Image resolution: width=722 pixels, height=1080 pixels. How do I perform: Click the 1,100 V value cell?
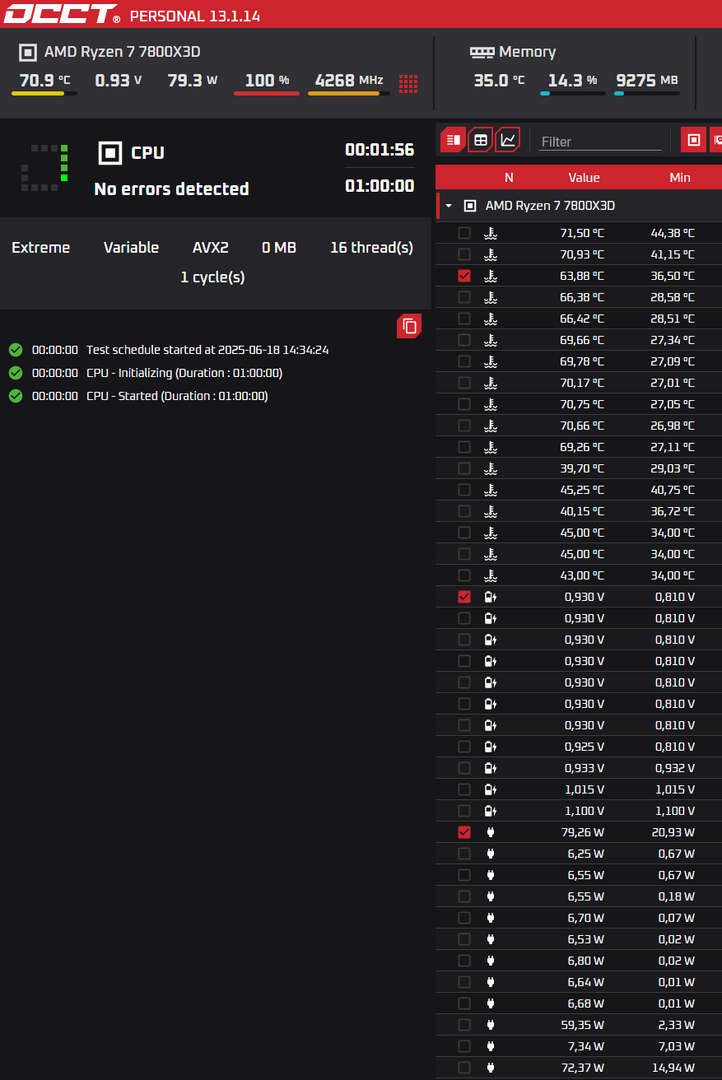[x=584, y=811]
